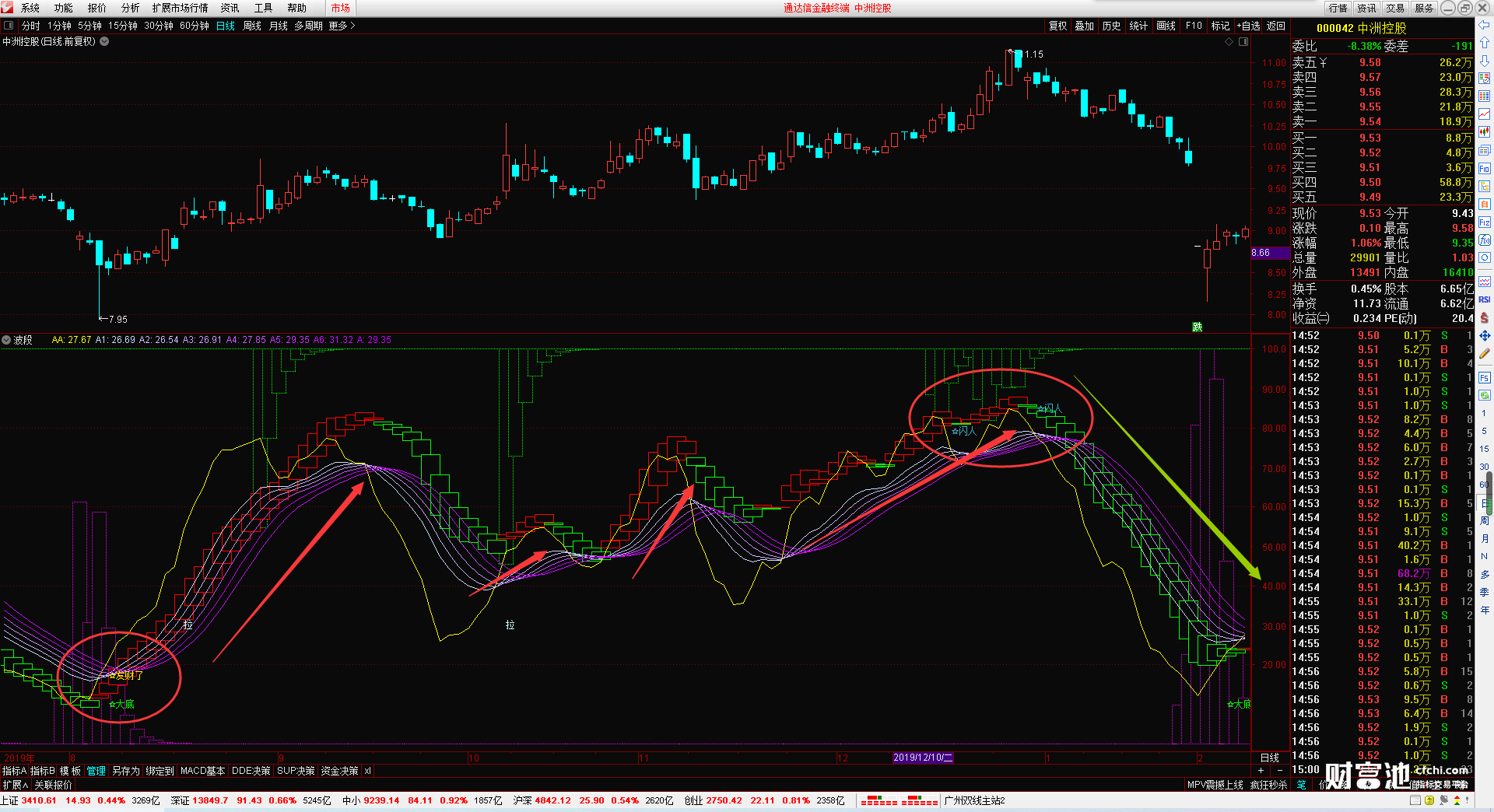This screenshot has height=812, width=1494.
Task: Toggle the 笔 tick detail tab
Action: click(1302, 785)
